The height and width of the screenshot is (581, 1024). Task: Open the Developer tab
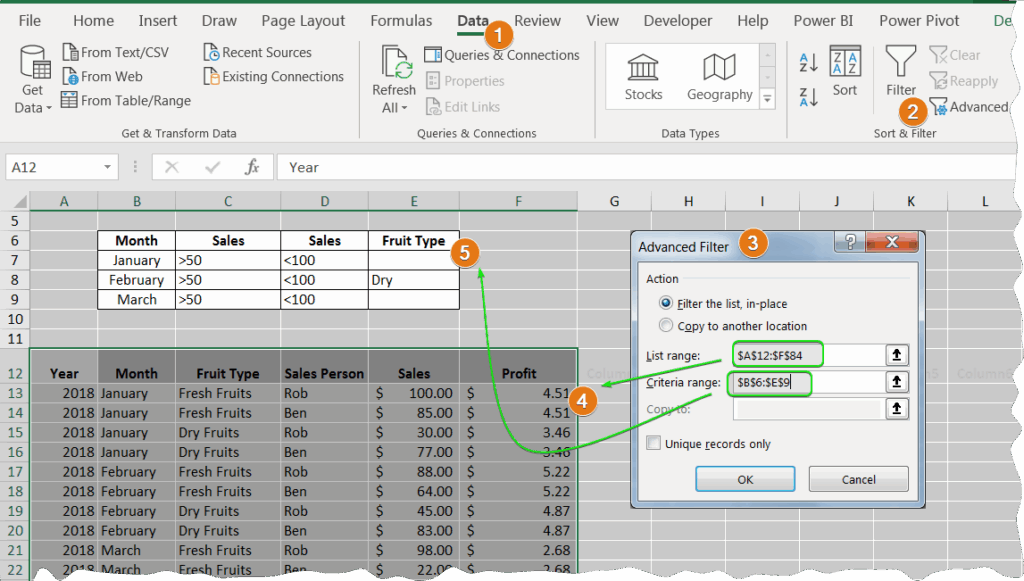coord(678,21)
